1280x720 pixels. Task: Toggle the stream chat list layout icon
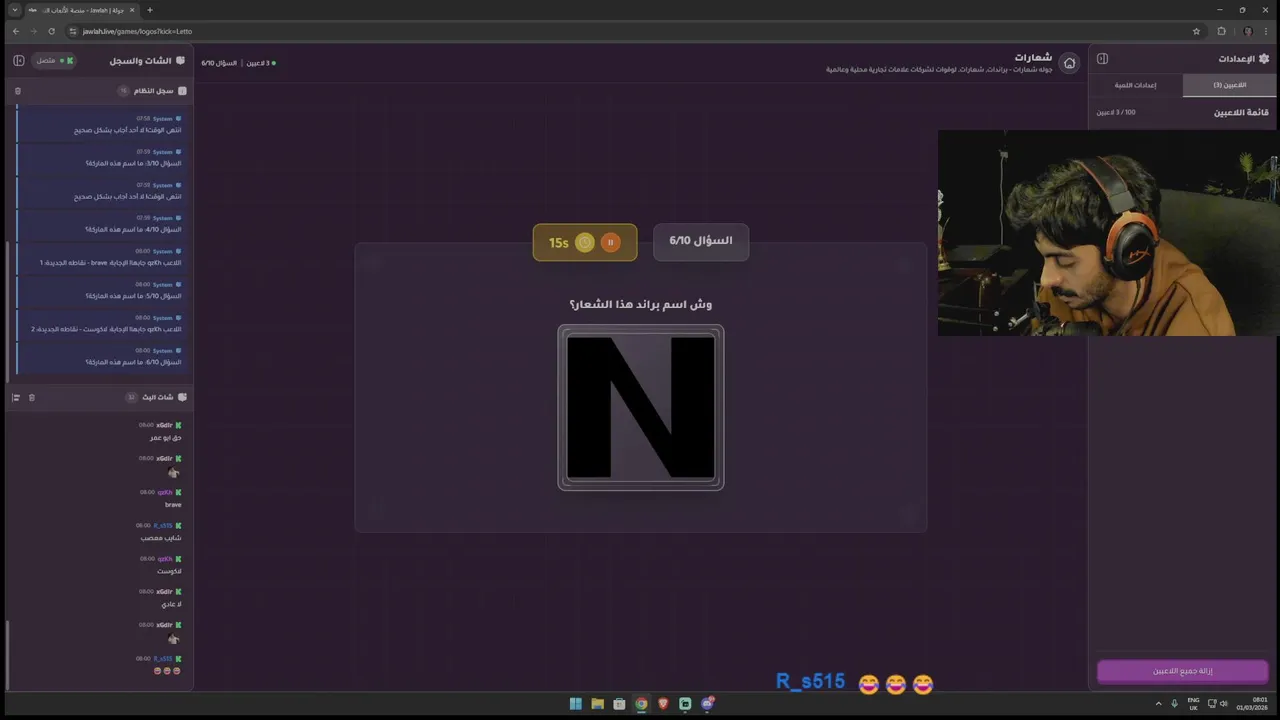click(x=16, y=398)
